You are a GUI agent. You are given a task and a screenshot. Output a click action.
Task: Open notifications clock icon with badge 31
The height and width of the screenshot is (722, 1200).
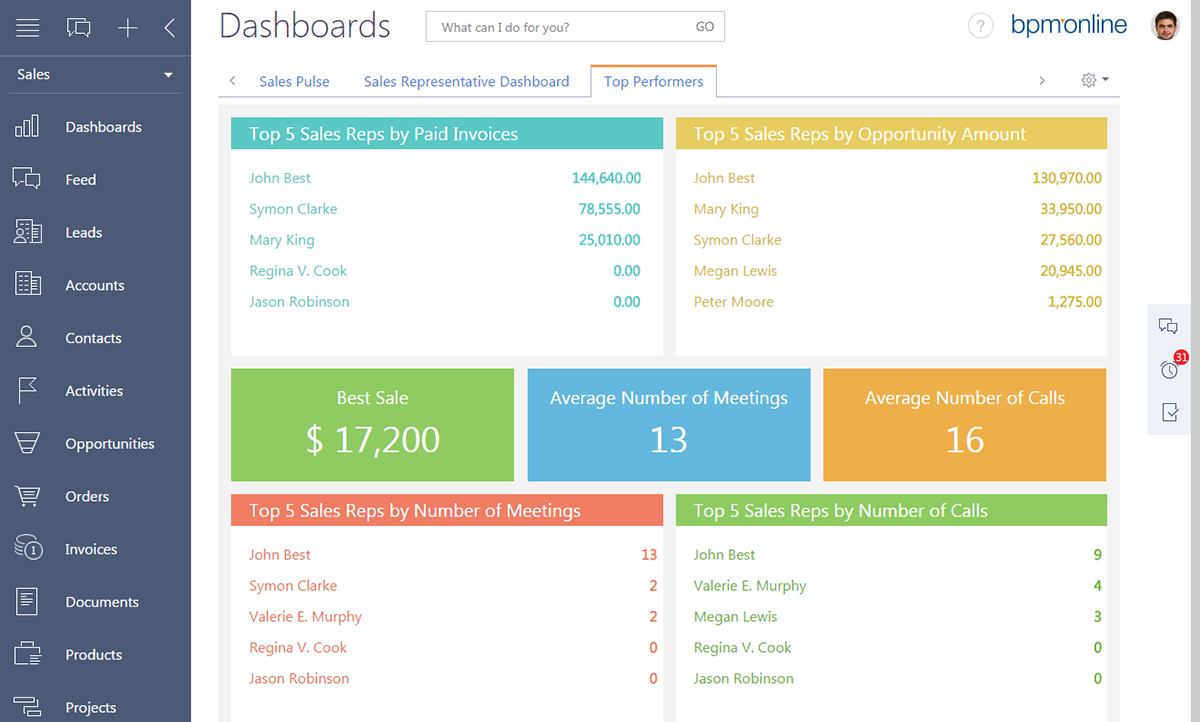[1169, 369]
